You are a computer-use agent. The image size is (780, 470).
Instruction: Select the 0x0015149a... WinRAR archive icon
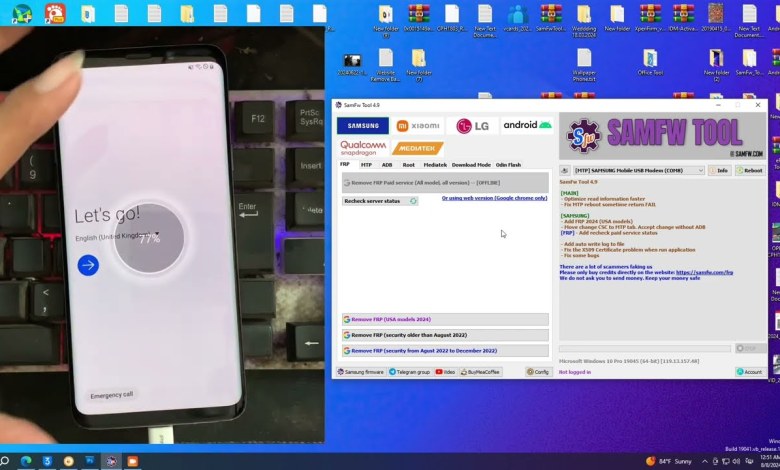coord(419,19)
